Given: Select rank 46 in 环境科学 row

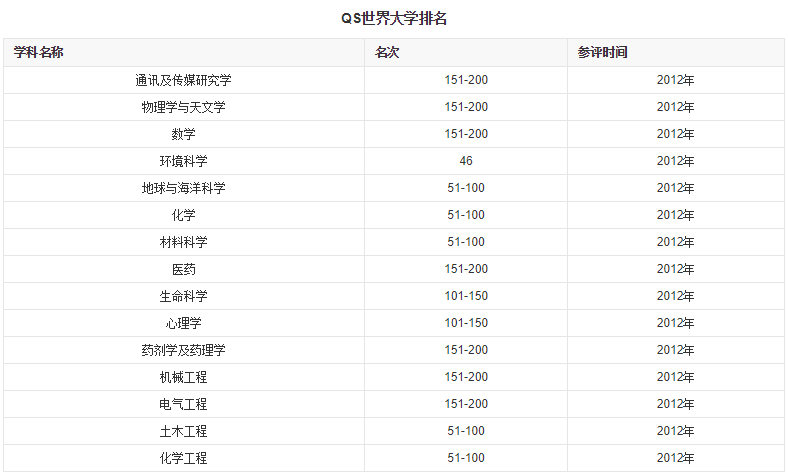Looking at the screenshot, I should pyautogui.click(x=466, y=161).
